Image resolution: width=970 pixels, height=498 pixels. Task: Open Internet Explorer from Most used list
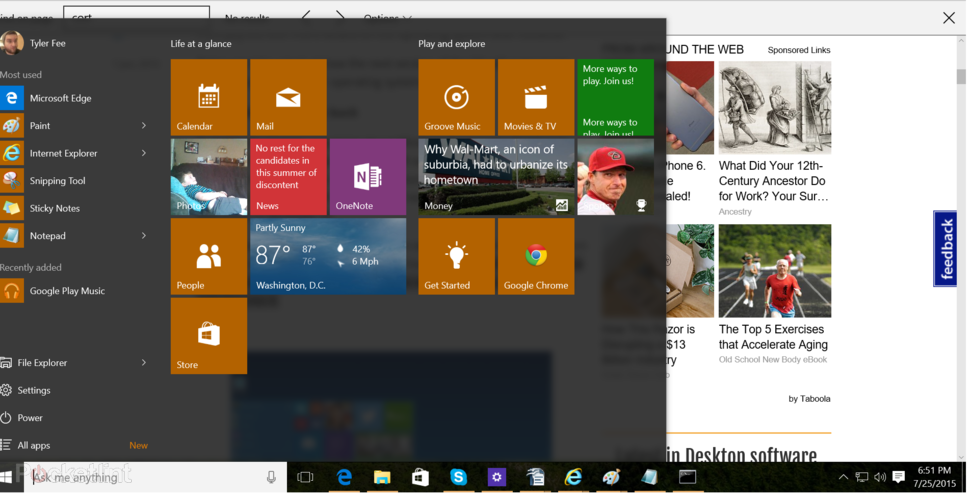pos(63,153)
